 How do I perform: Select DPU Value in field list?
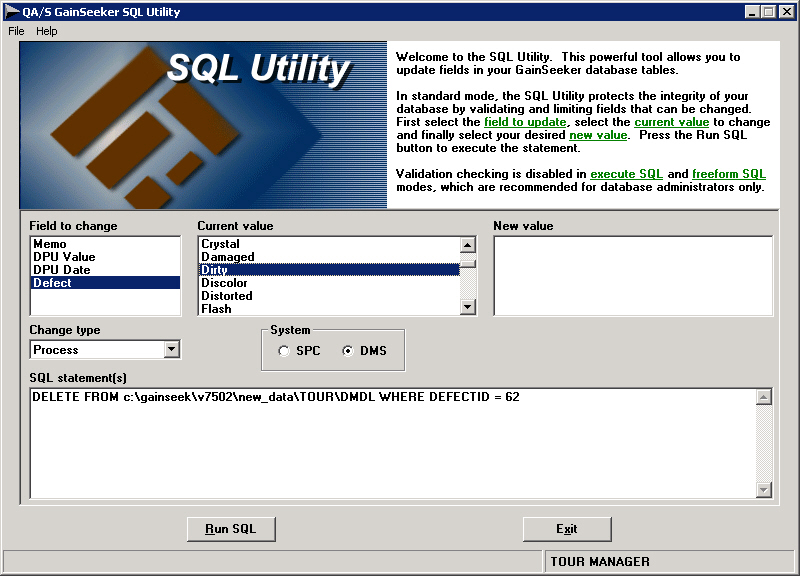click(x=64, y=257)
